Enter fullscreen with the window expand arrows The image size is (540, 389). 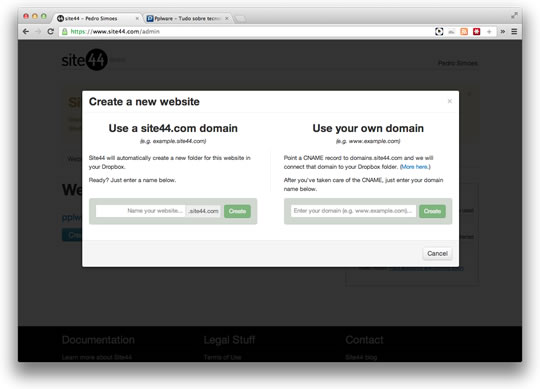[514, 15]
